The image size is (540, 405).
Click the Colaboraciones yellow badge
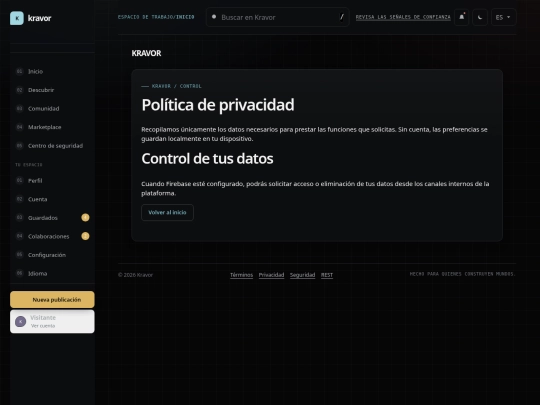coord(85,236)
